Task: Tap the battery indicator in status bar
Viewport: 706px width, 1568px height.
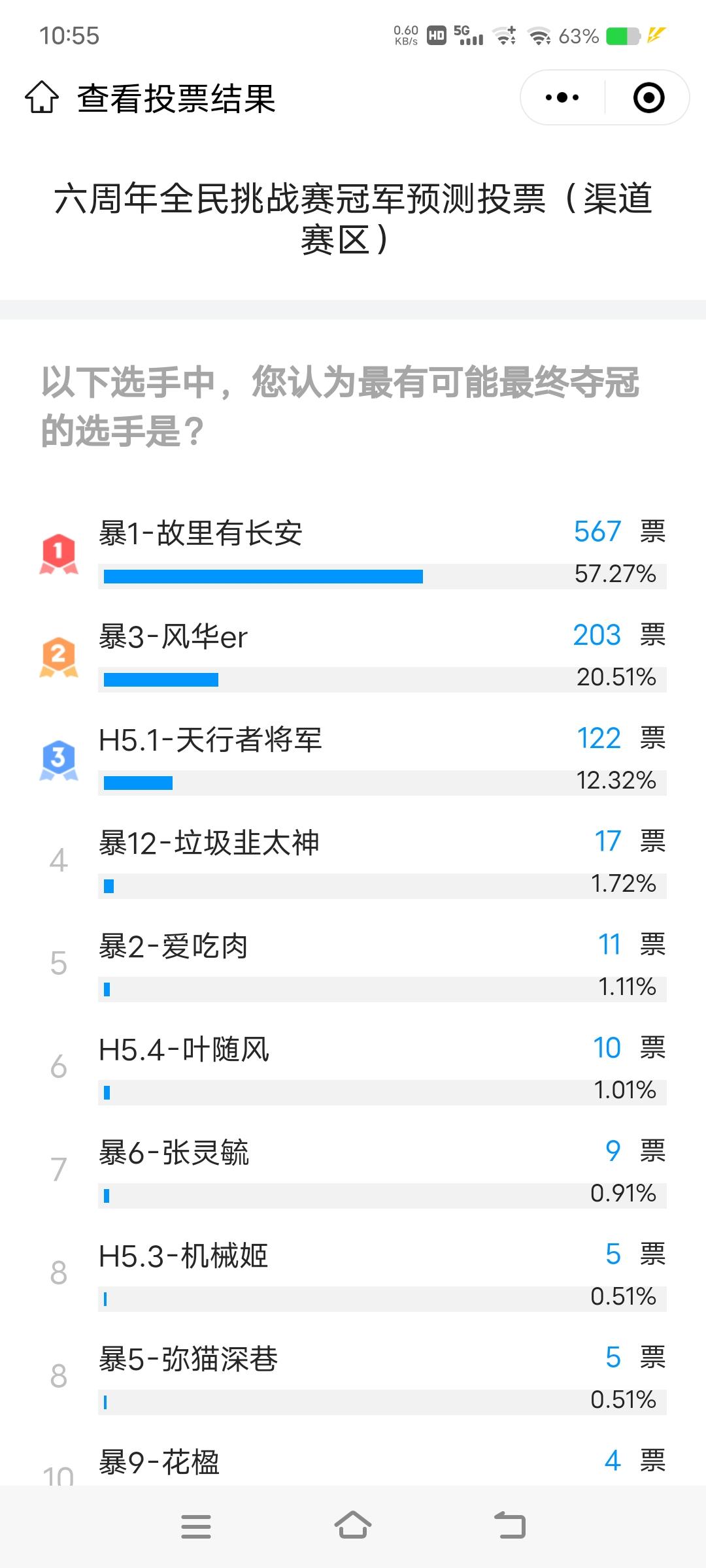Action: tap(623, 36)
